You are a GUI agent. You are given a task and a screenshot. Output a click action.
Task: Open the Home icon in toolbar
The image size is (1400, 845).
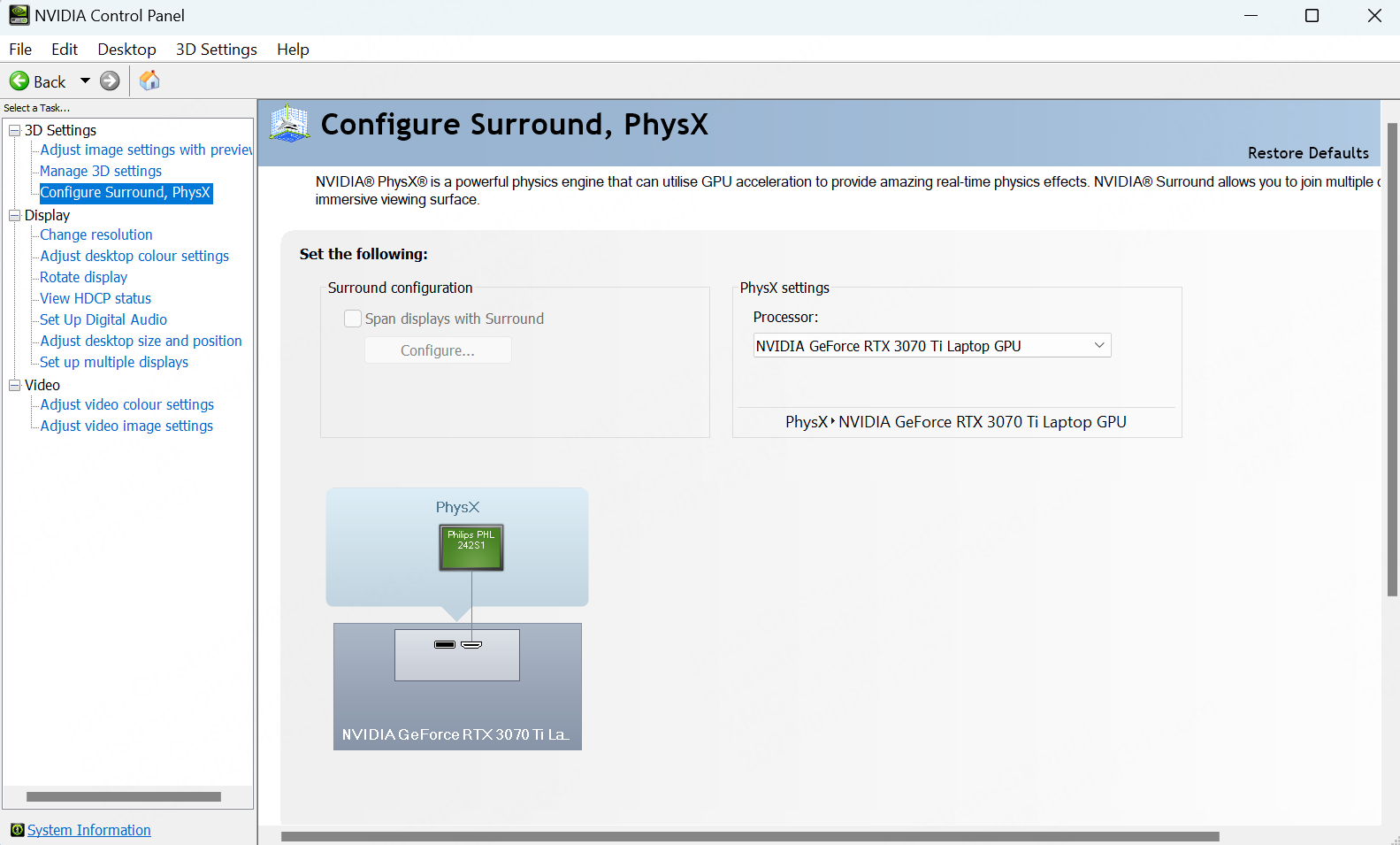coord(149,81)
